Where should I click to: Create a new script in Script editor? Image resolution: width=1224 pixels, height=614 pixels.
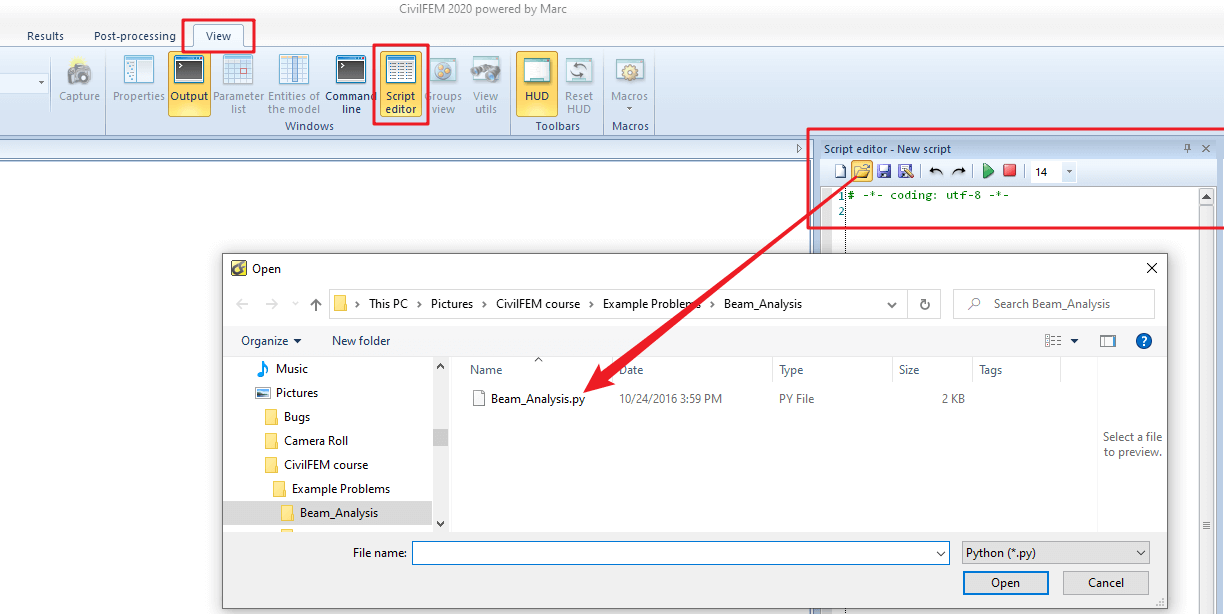click(x=840, y=172)
